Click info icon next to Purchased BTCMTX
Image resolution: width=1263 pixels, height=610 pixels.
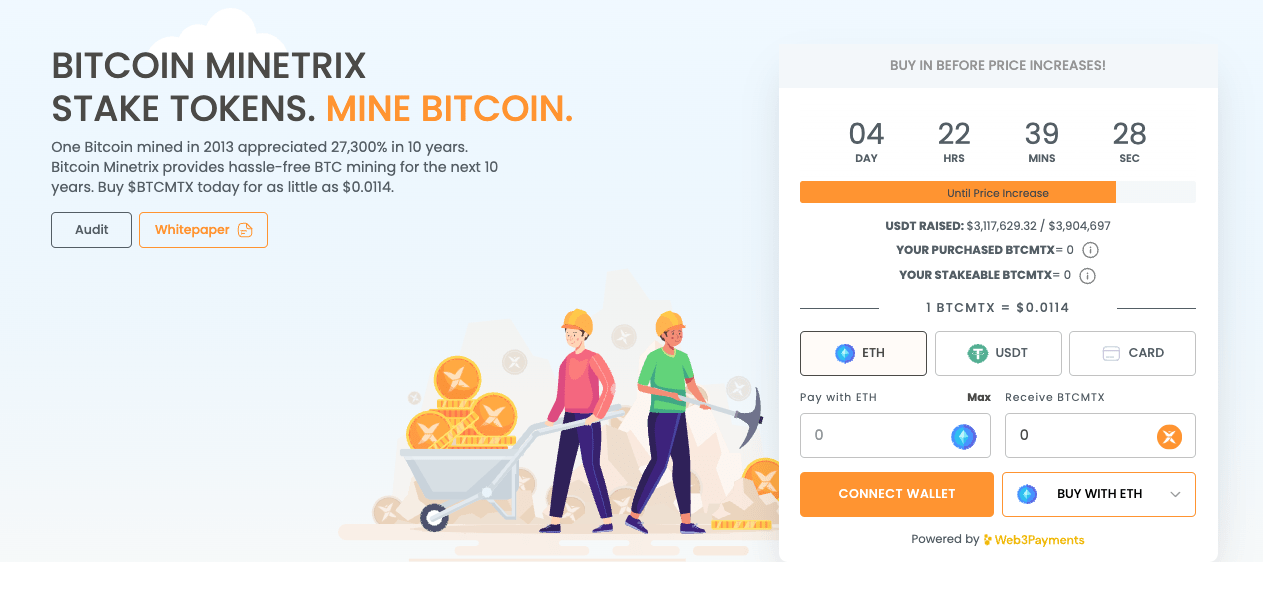coord(1091,250)
